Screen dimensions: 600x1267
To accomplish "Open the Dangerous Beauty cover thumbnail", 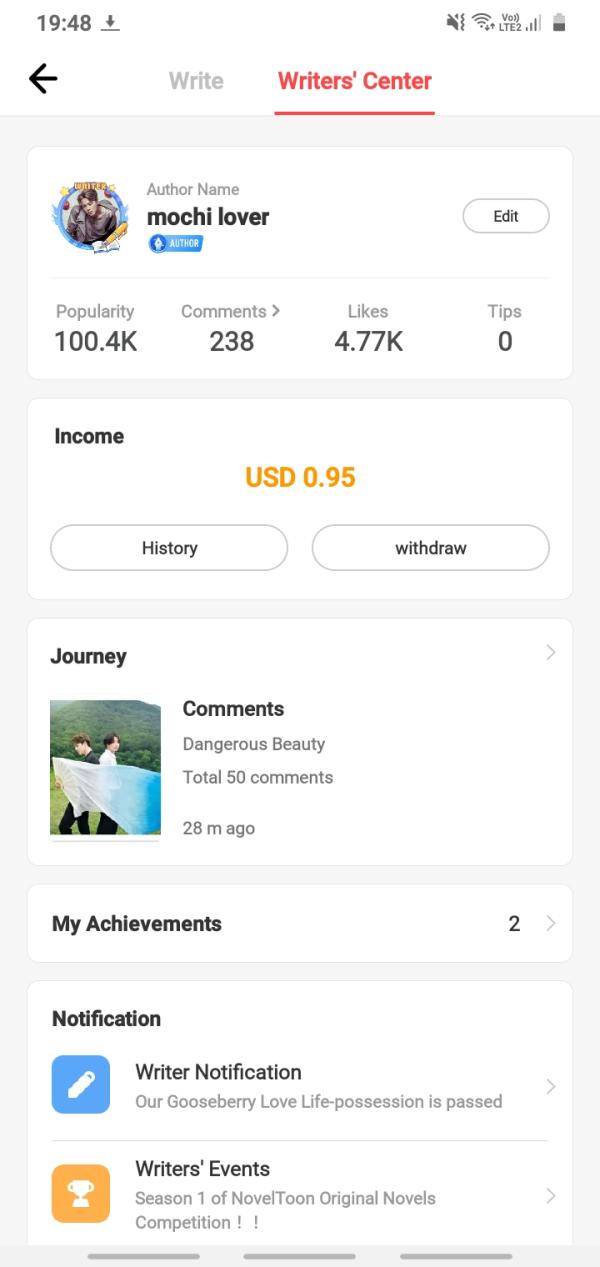I will pyautogui.click(x=105, y=767).
